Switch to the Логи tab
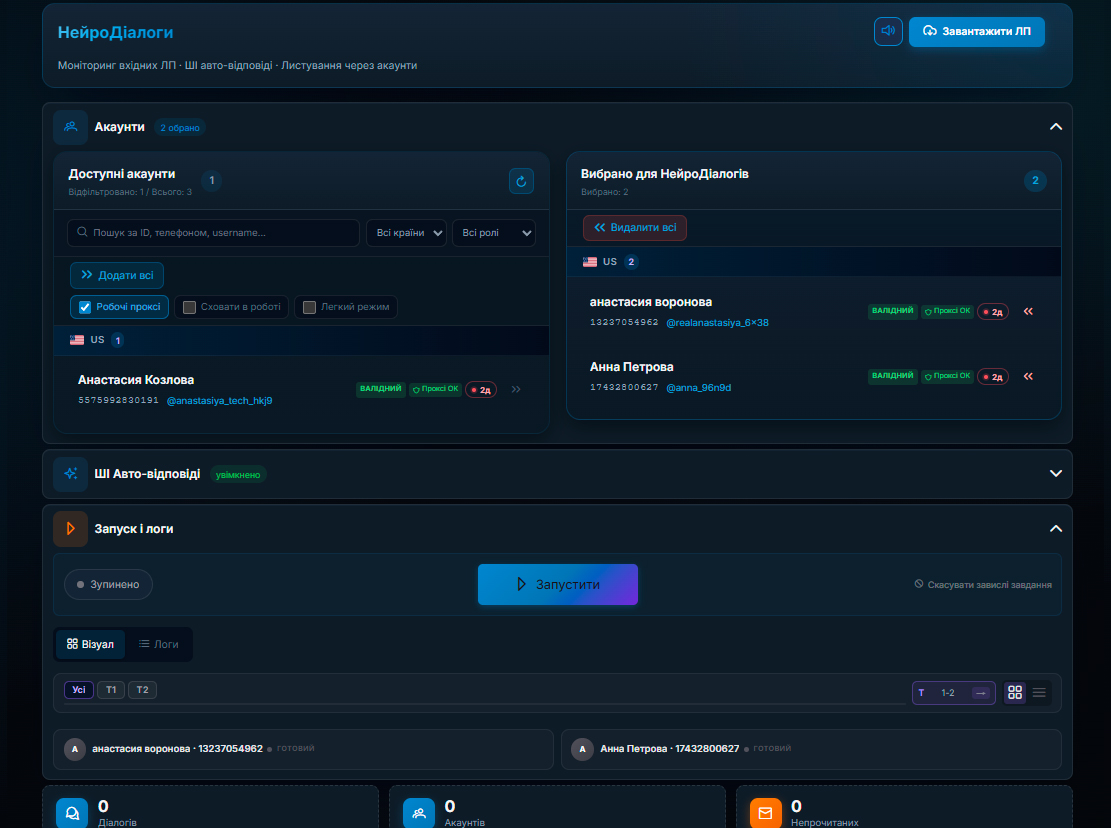 159,645
